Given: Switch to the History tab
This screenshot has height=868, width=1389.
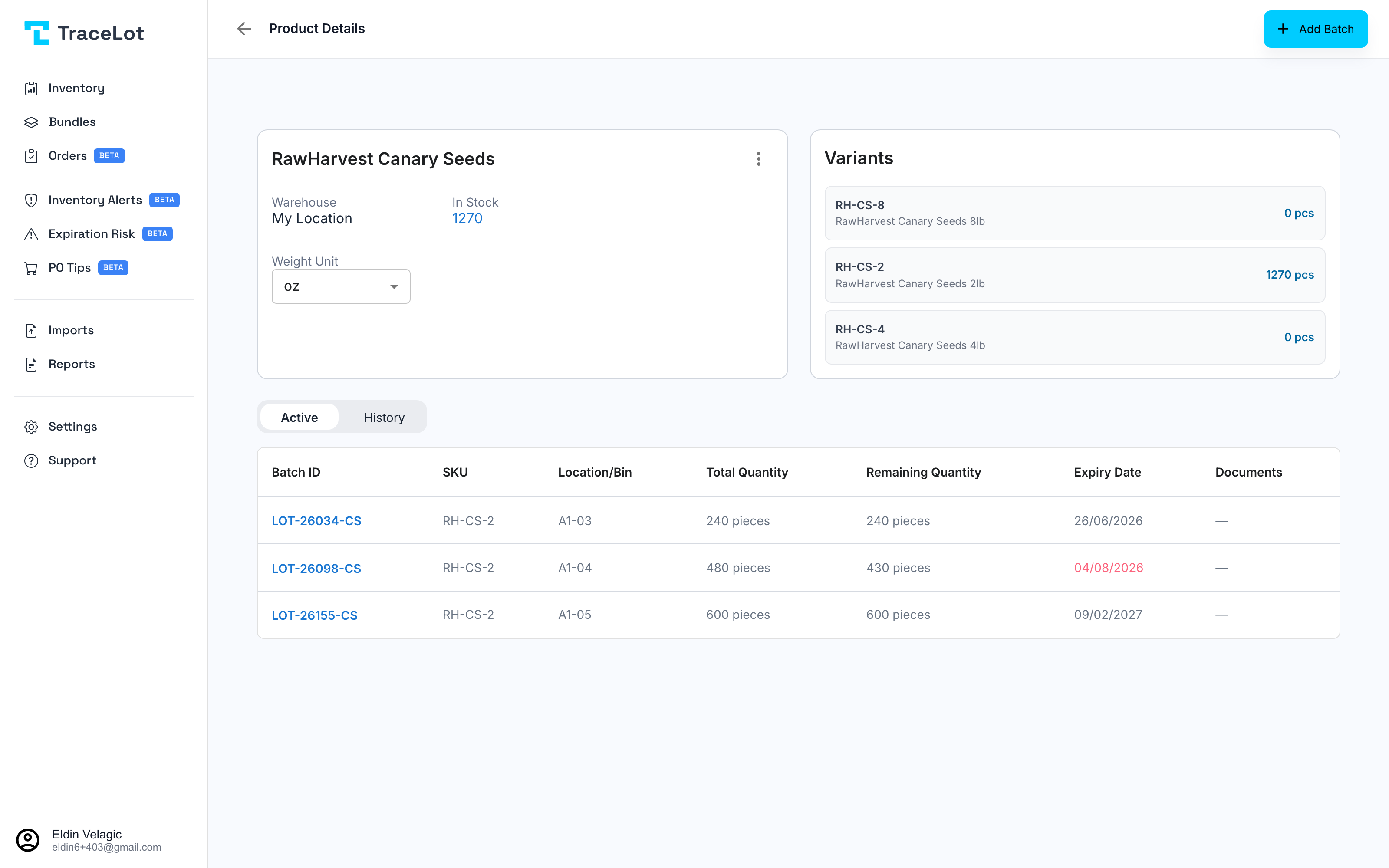Looking at the screenshot, I should pos(384,418).
